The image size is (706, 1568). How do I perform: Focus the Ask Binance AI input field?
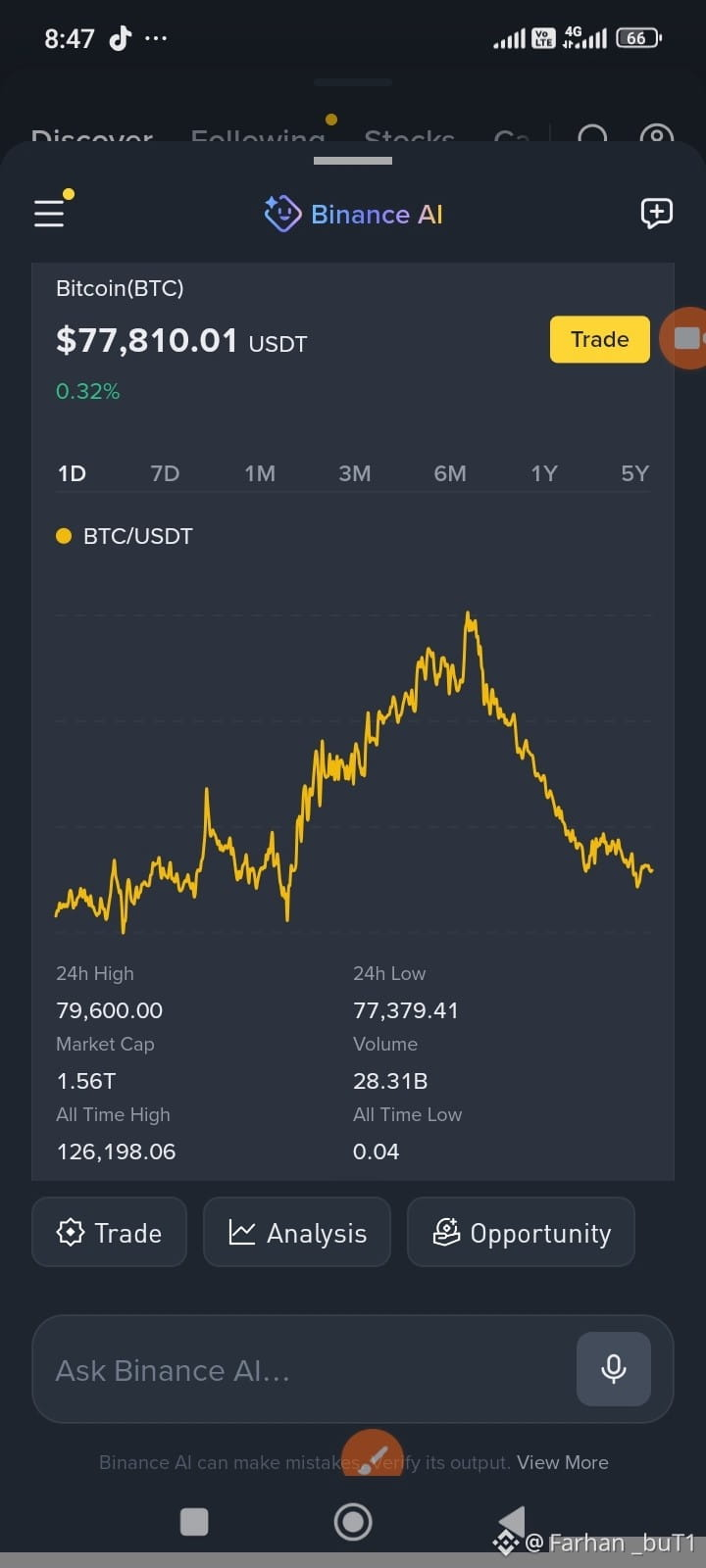pyautogui.click(x=304, y=1369)
